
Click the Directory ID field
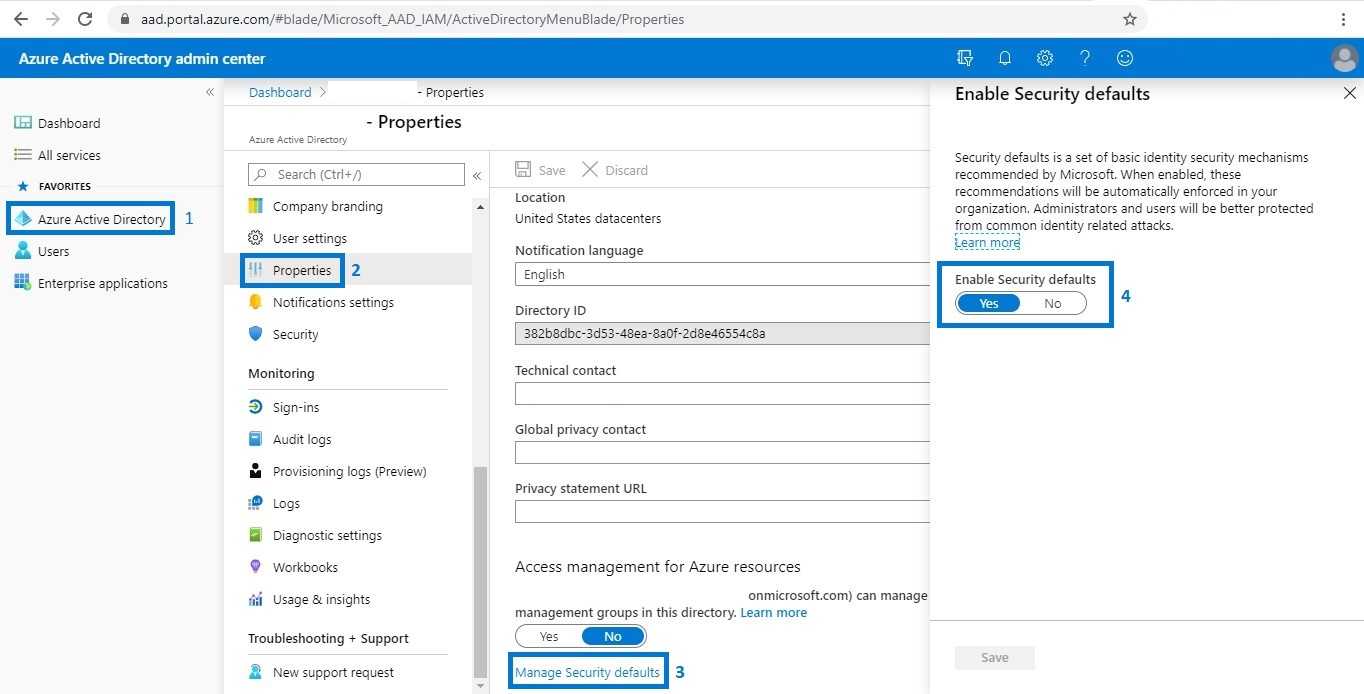(722, 333)
